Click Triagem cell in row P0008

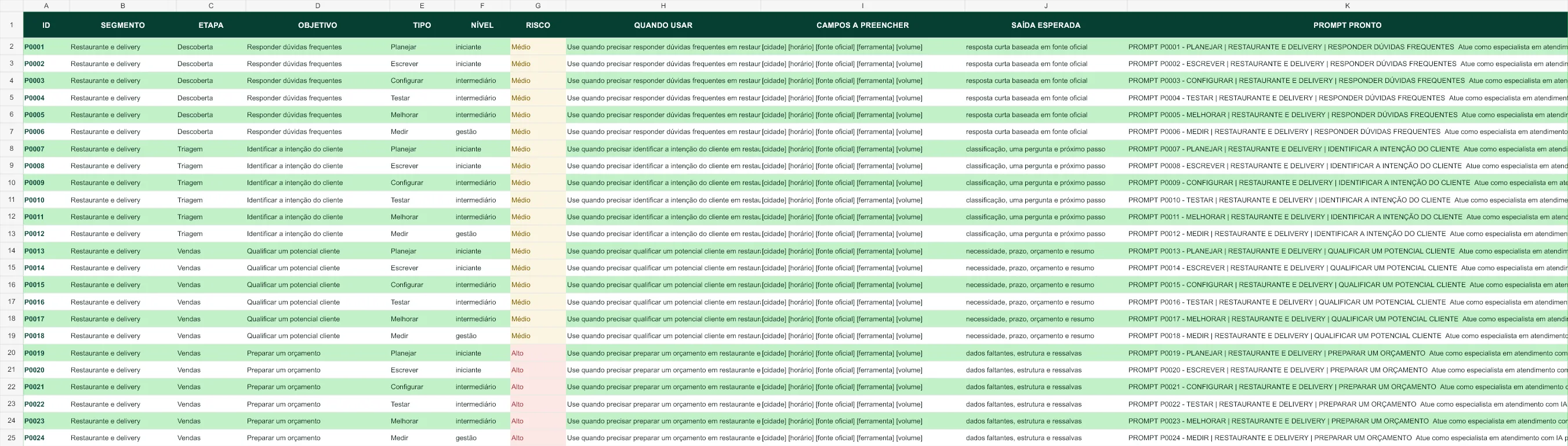point(211,165)
